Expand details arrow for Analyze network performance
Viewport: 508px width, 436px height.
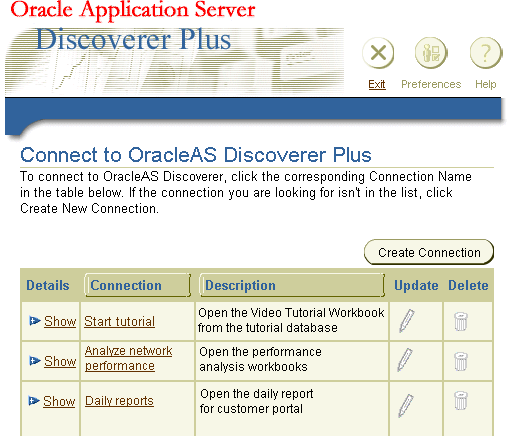pyautogui.click(x=34, y=361)
